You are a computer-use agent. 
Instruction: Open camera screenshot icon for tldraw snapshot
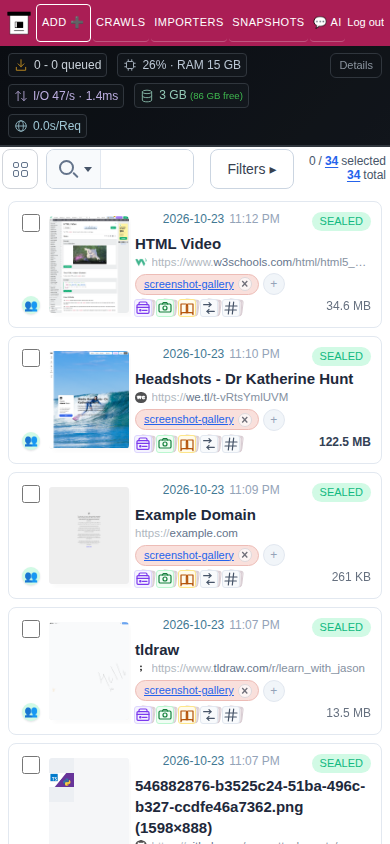click(x=165, y=714)
